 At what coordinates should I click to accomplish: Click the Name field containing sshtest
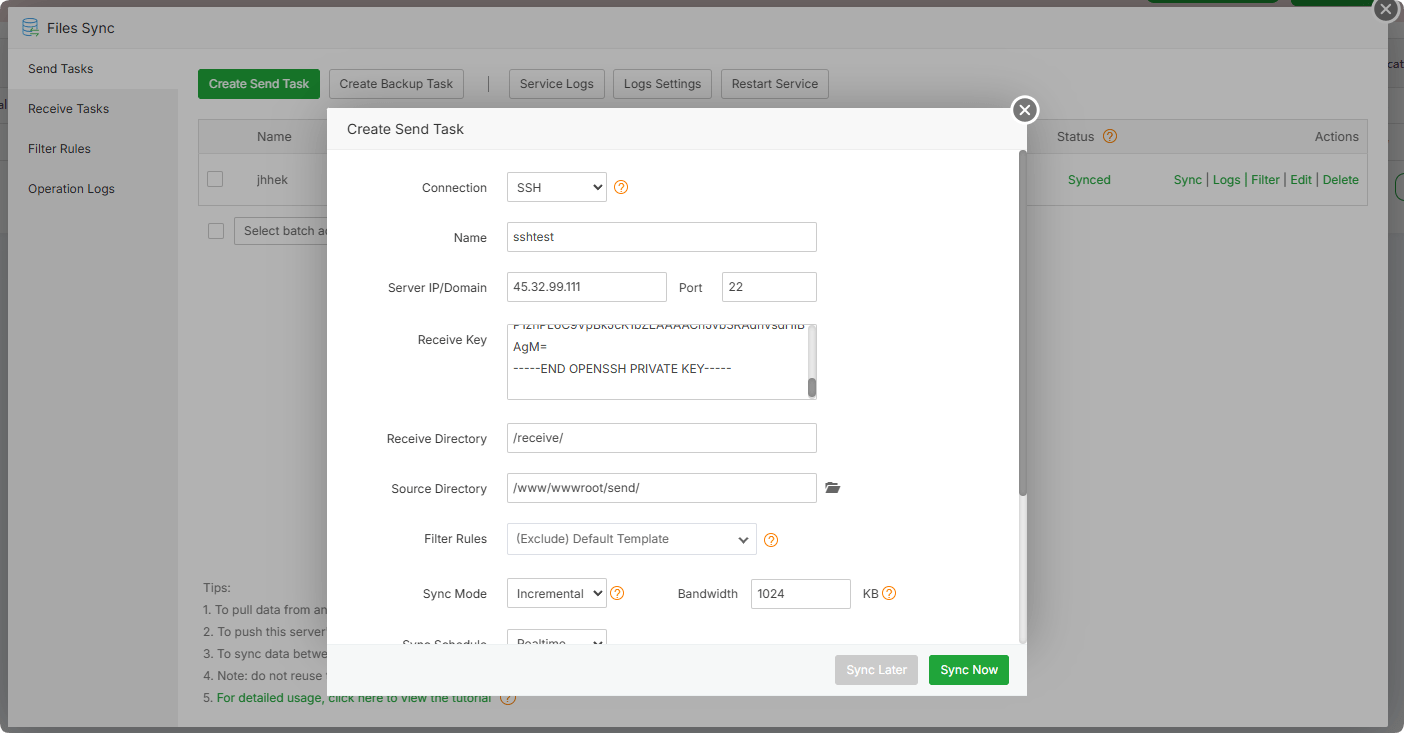[x=662, y=237]
